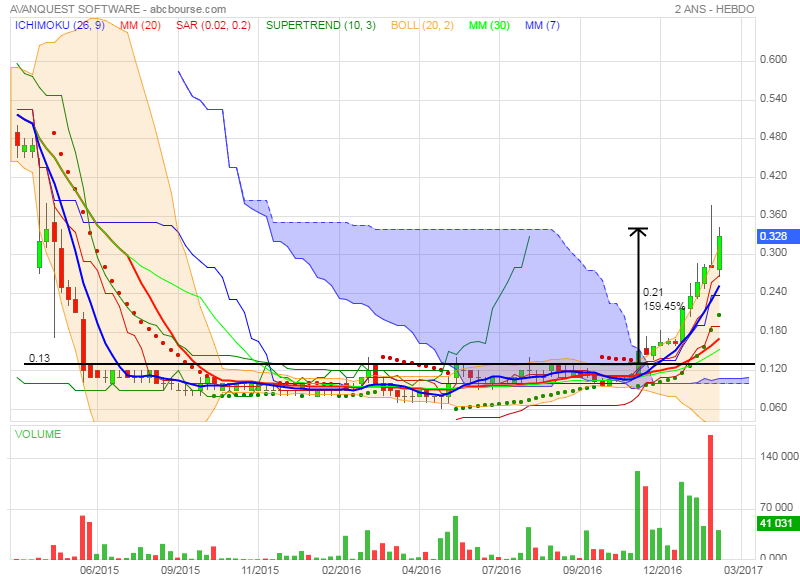Image resolution: width=800 pixels, height=580 pixels.
Task: Click the 04/2016 date axis label
Action: click(421, 570)
